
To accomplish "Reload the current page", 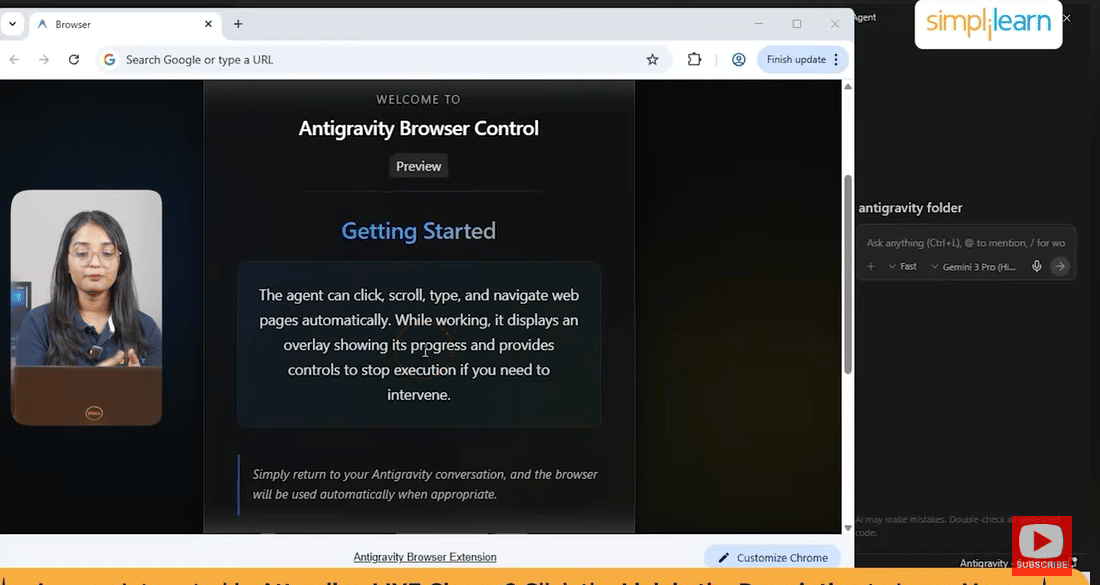I will coord(74,59).
